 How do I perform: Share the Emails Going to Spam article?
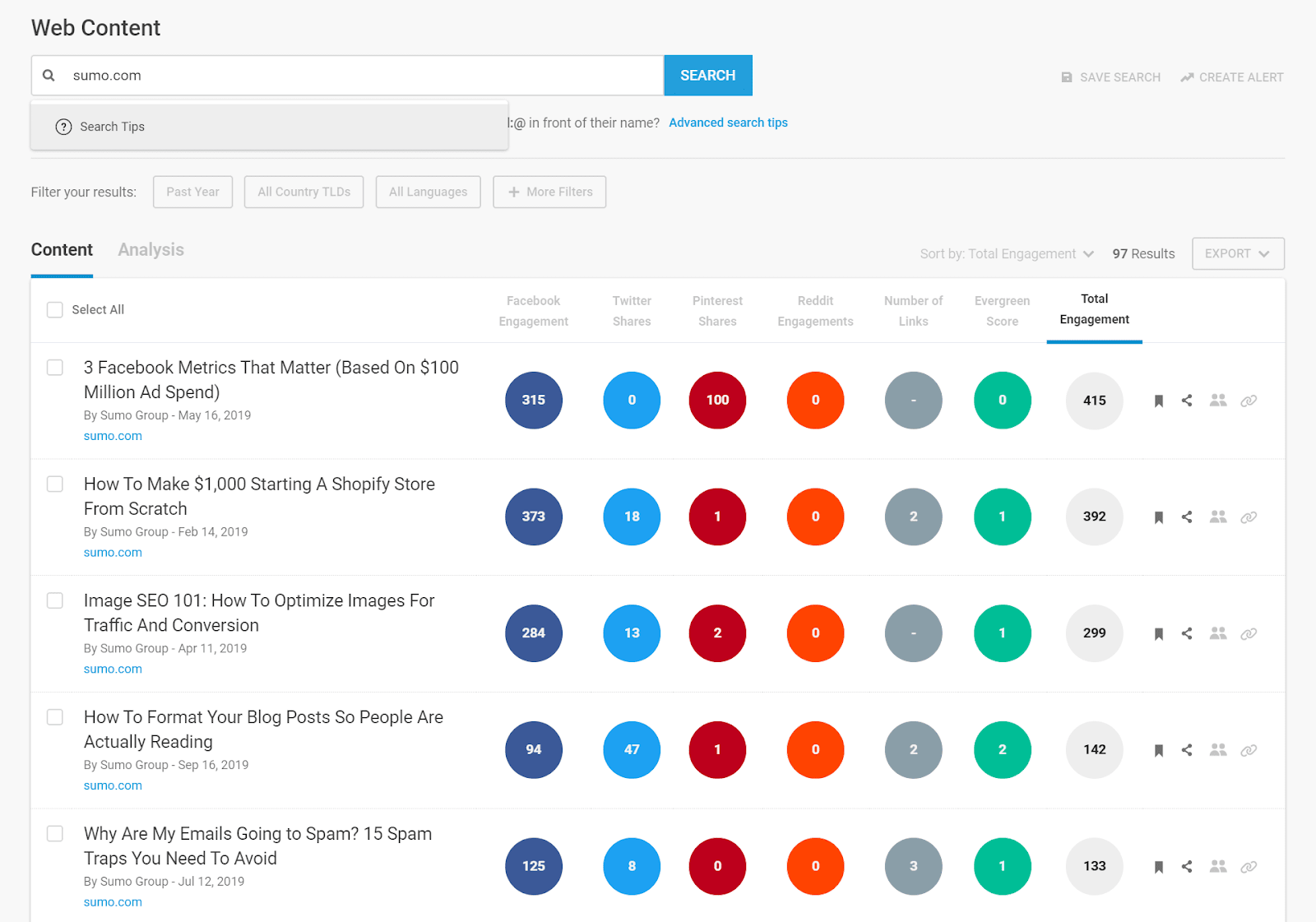pos(1187,867)
